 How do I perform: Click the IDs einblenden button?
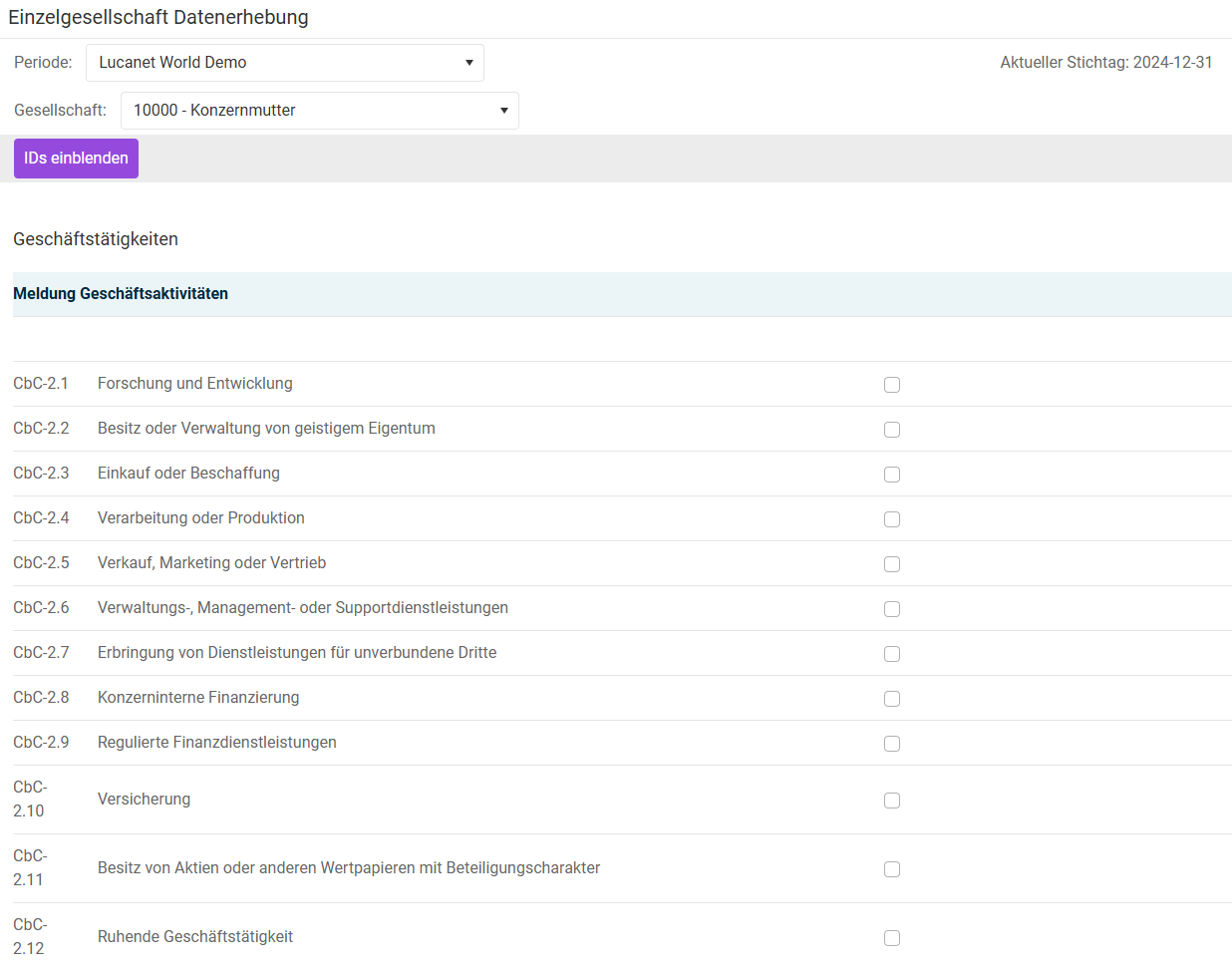76,159
